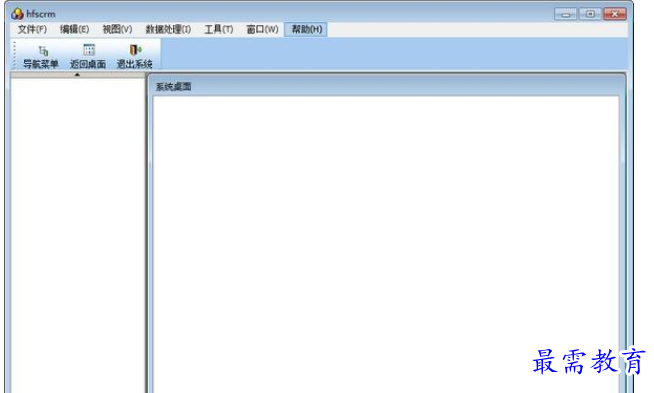This screenshot has width=654, height=393.
Task: Open the 文件(F) menu
Action: coord(32,29)
